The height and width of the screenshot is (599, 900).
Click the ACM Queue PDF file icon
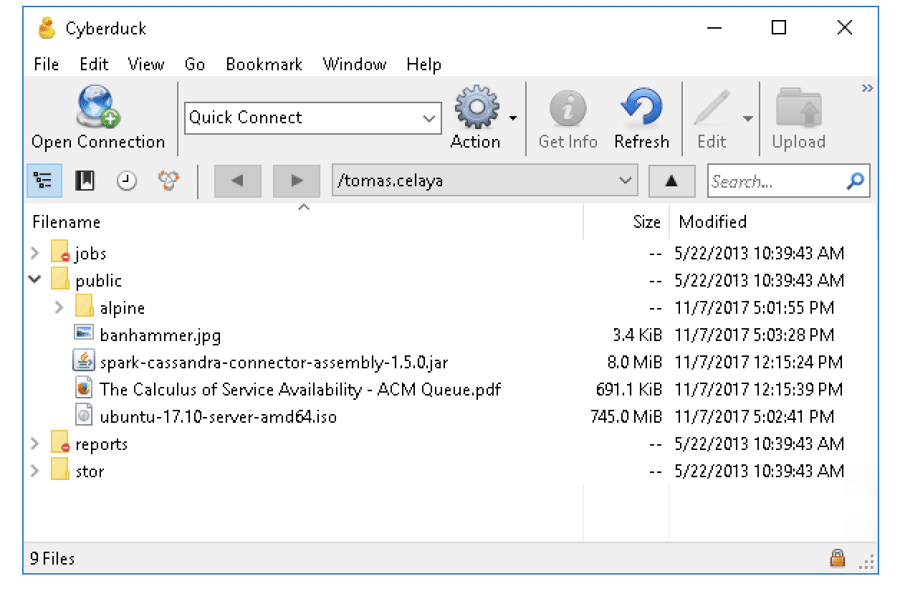click(84, 388)
